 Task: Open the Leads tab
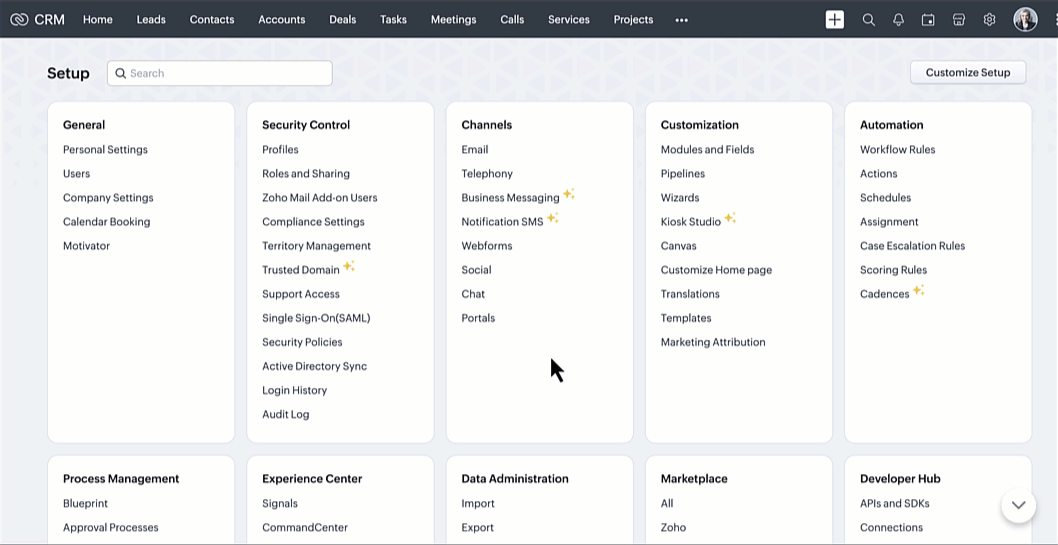[151, 19]
